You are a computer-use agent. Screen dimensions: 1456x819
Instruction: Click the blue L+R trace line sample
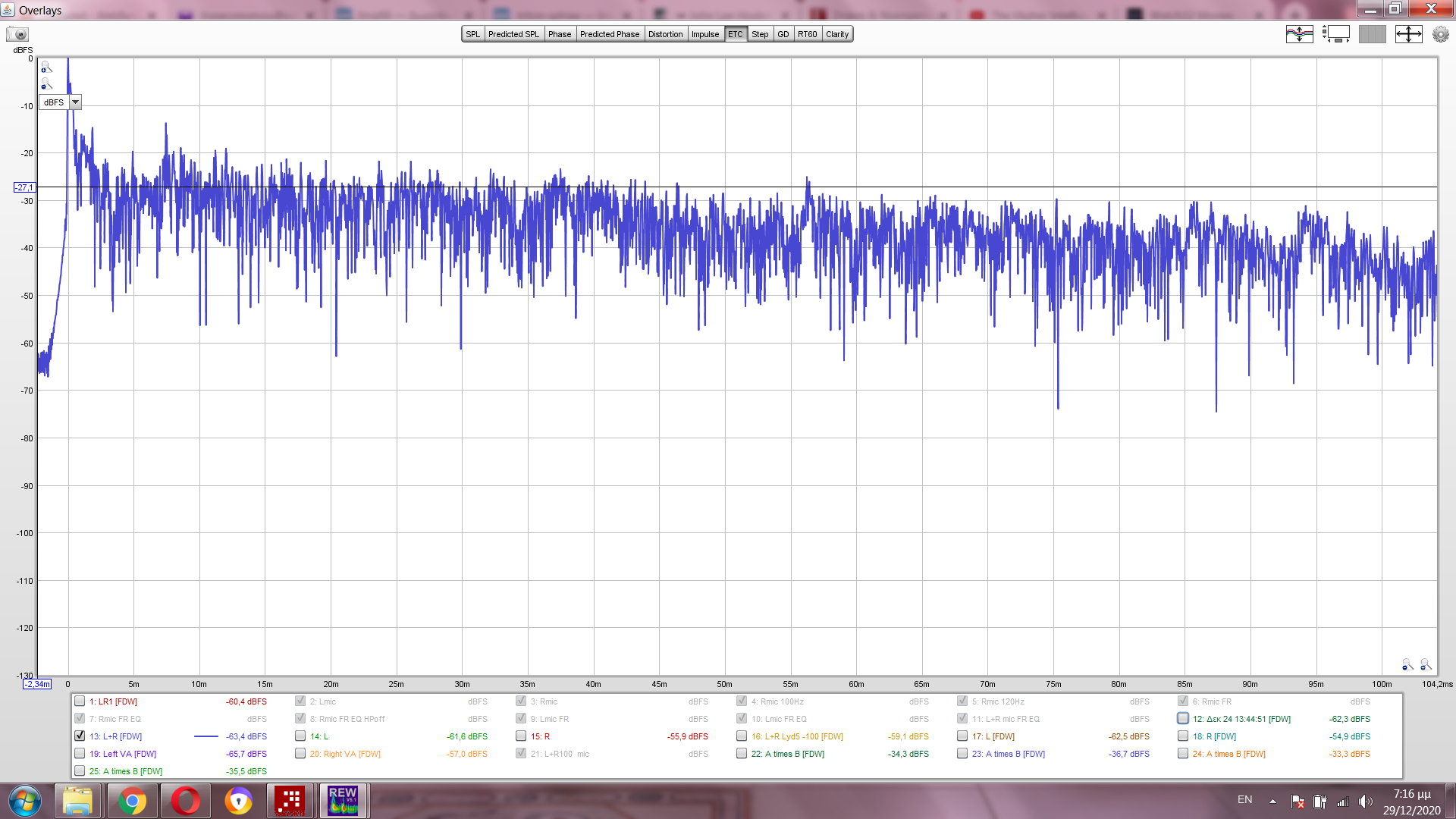tap(206, 736)
